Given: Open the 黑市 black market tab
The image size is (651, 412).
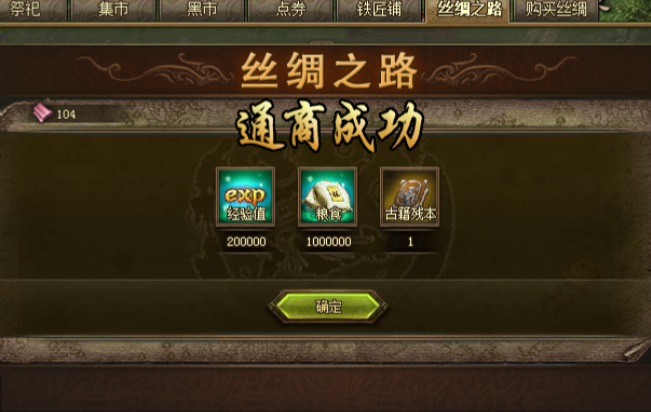Looking at the screenshot, I should coord(202,10).
